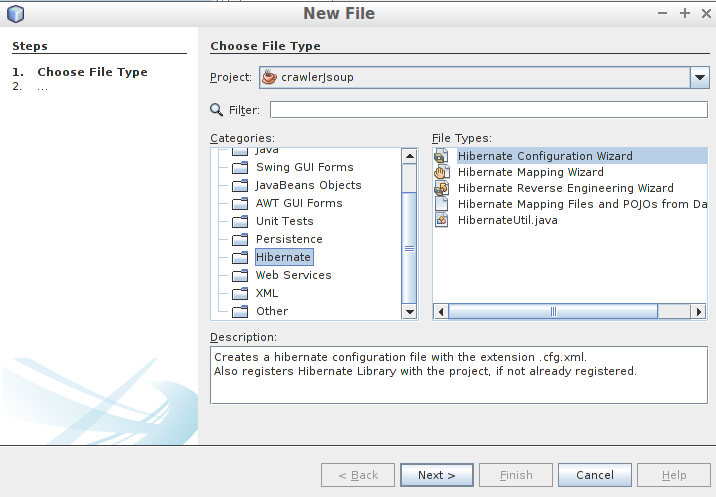This screenshot has height=497, width=716.
Task: Click the HibernateUtil.java file icon
Action: (441, 220)
